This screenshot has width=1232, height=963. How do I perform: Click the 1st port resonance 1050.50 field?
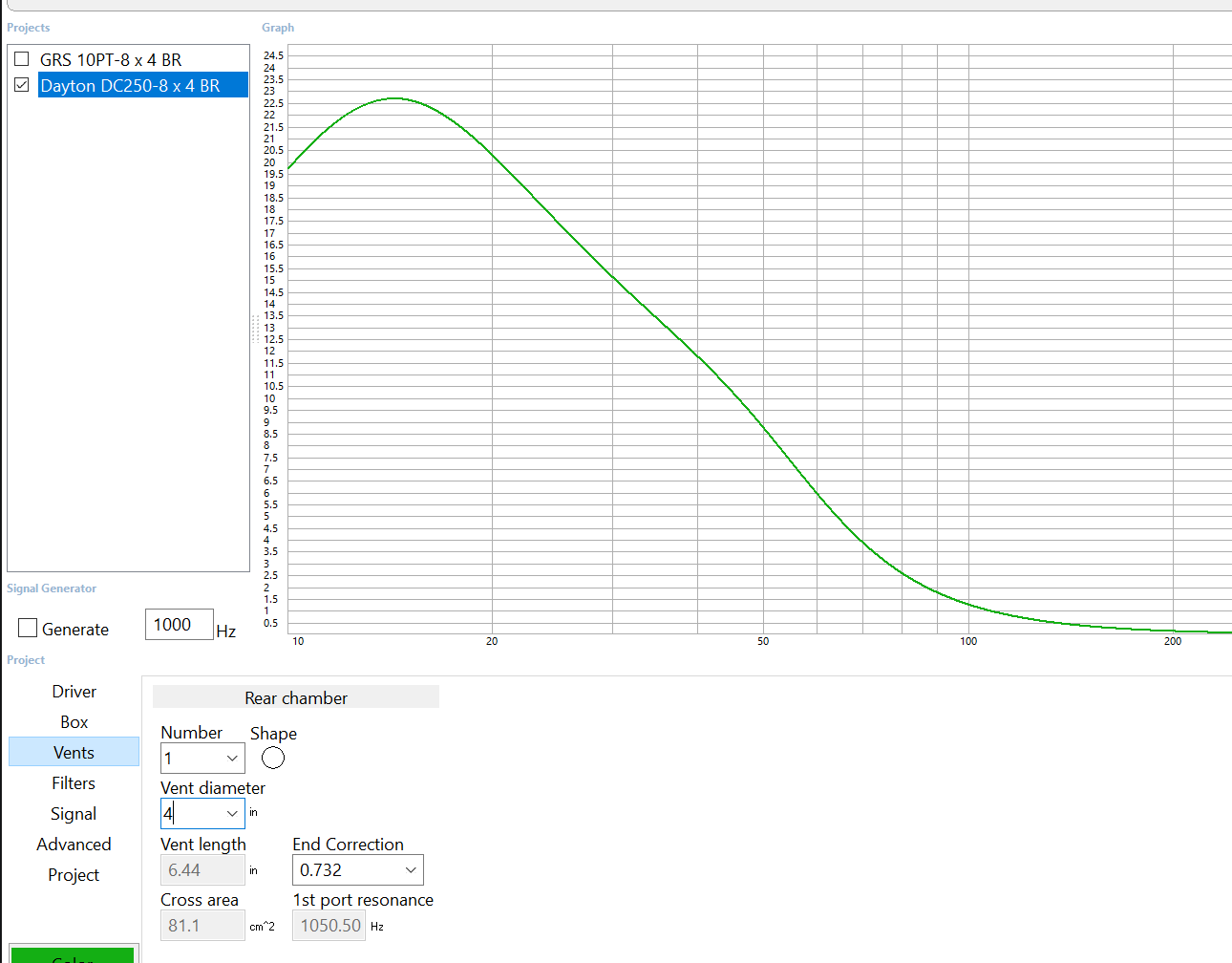[329, 926]
